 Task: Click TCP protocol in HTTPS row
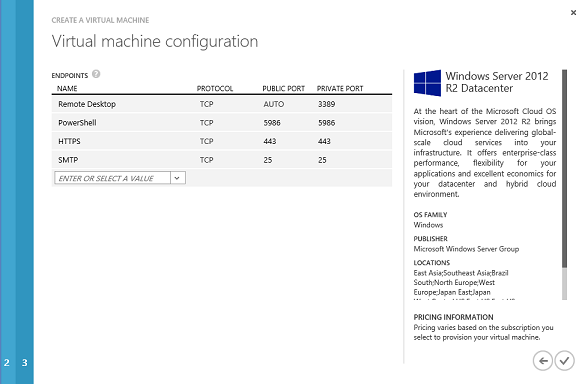pyautogui.click(x=206, y=141)
